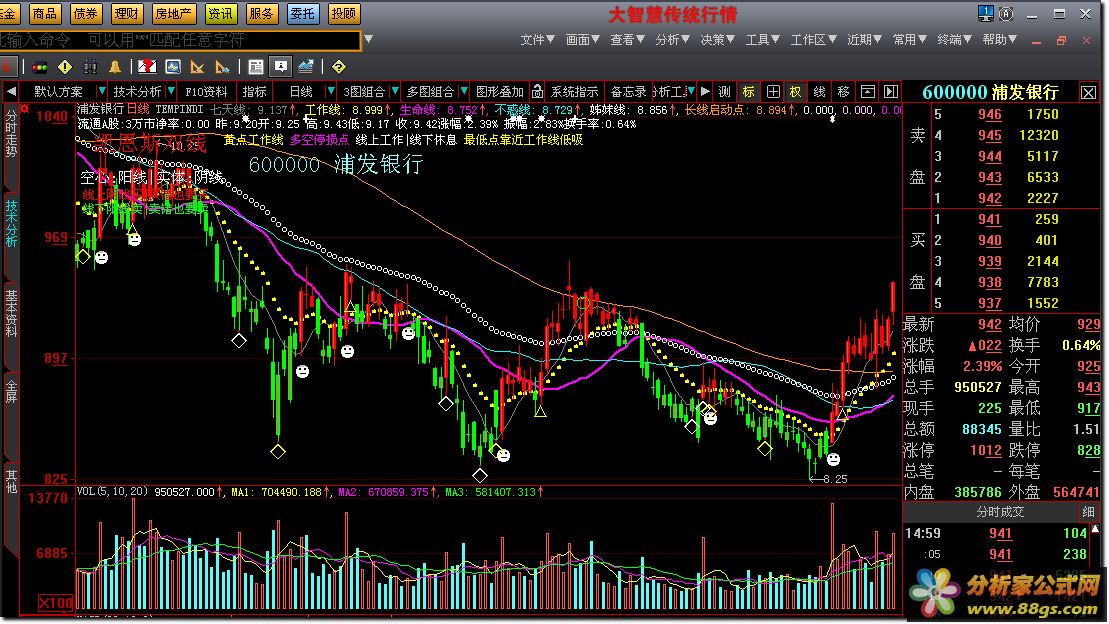This screenshot has height=624, width=1109.
Task: Click the green 资讯 button
Action: click(x=220, y=13)
